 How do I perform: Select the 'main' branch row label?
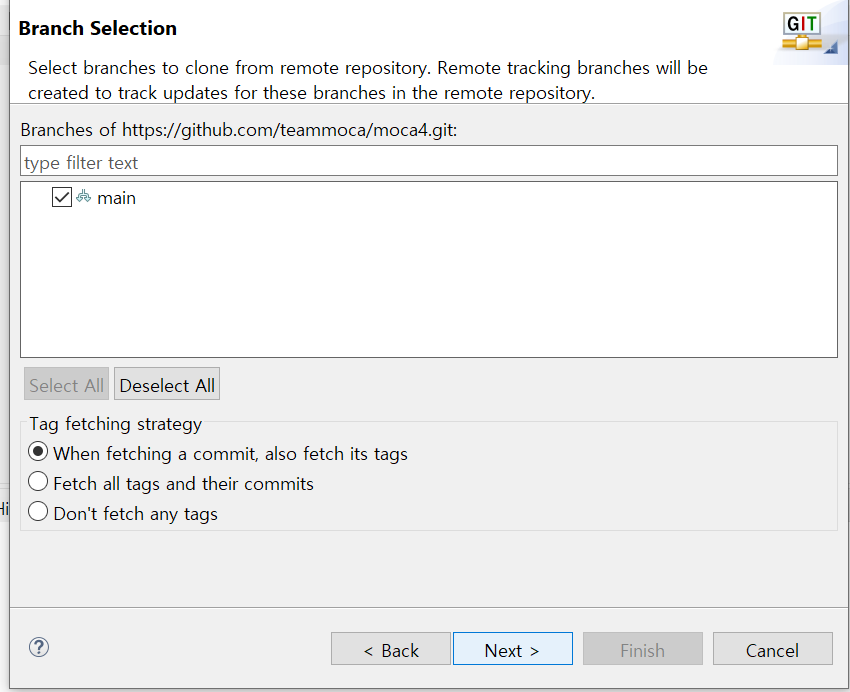(116, 198)
